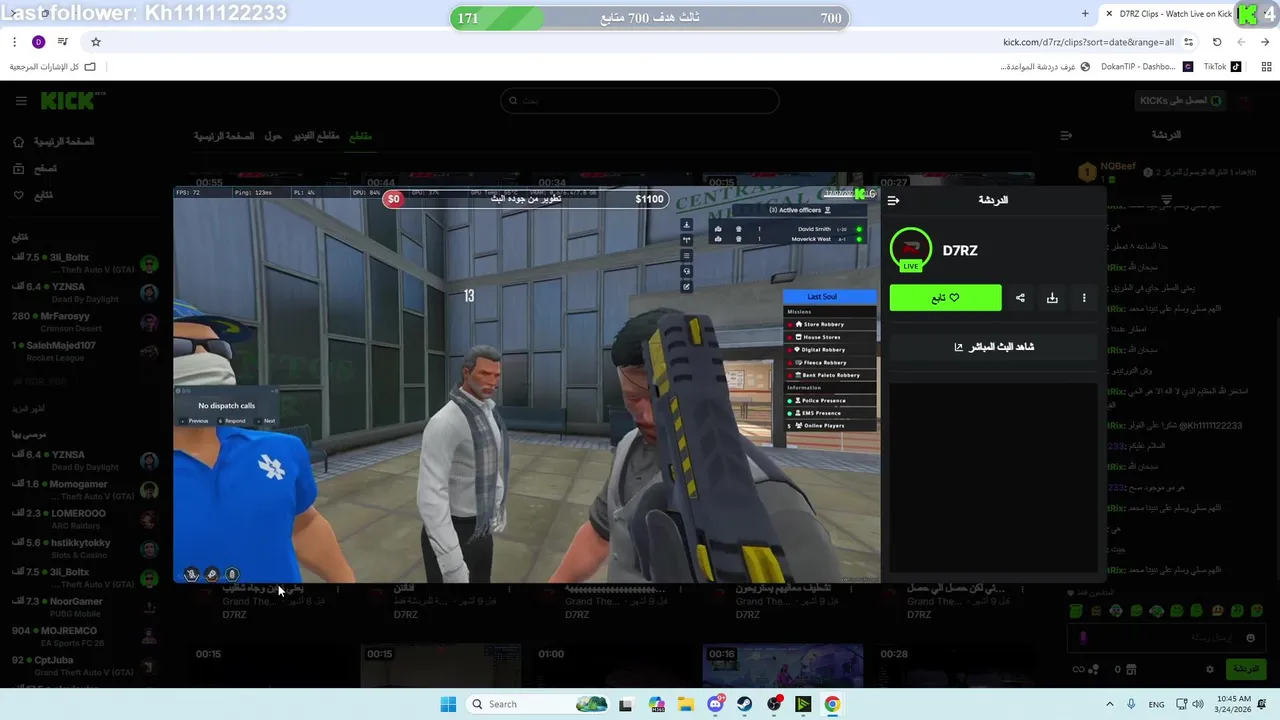Open Discord from the taskbar
Screen dimensions: 1280x720
click(x=715, y=704)
